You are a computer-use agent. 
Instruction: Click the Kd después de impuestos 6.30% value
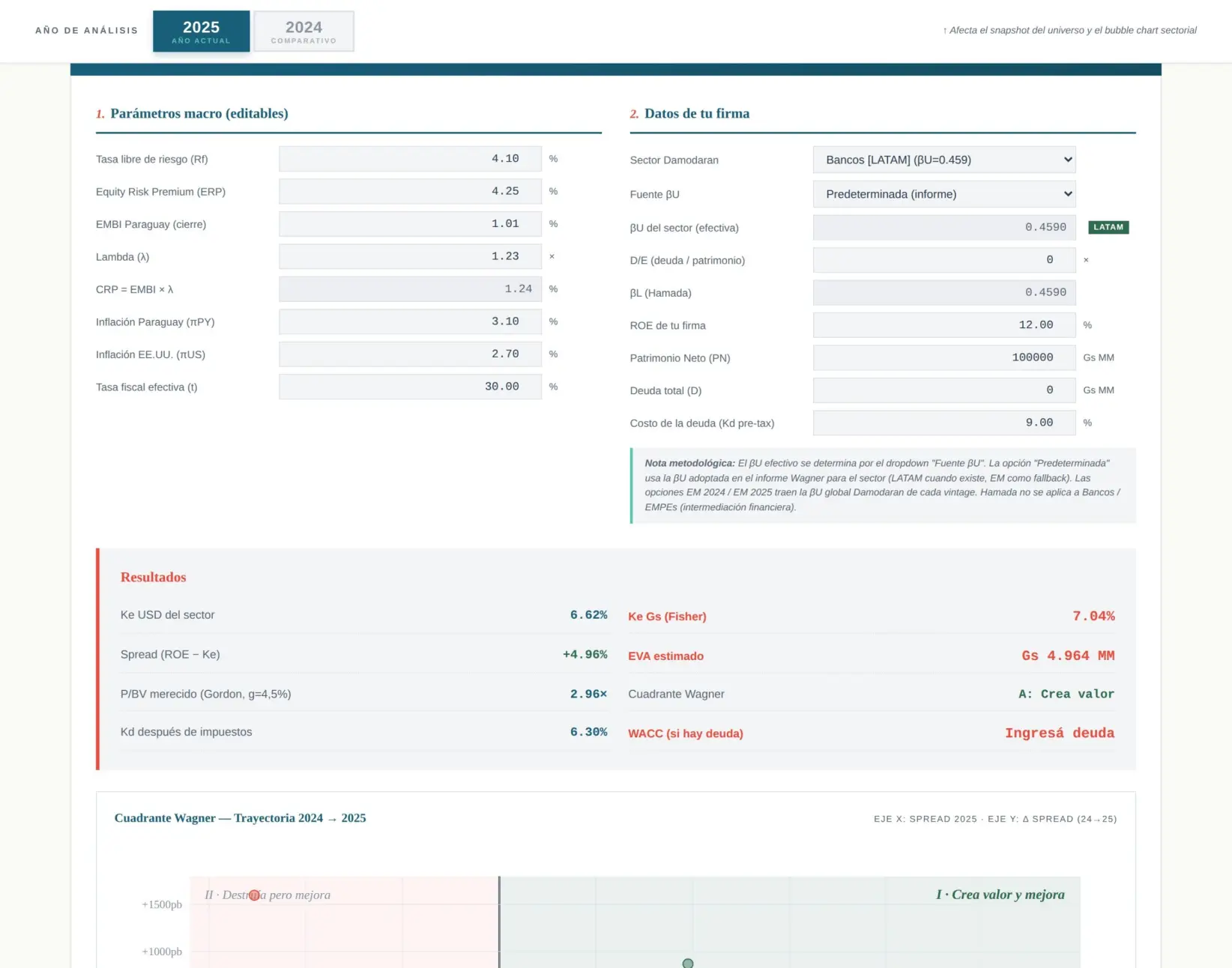[588, 732]
